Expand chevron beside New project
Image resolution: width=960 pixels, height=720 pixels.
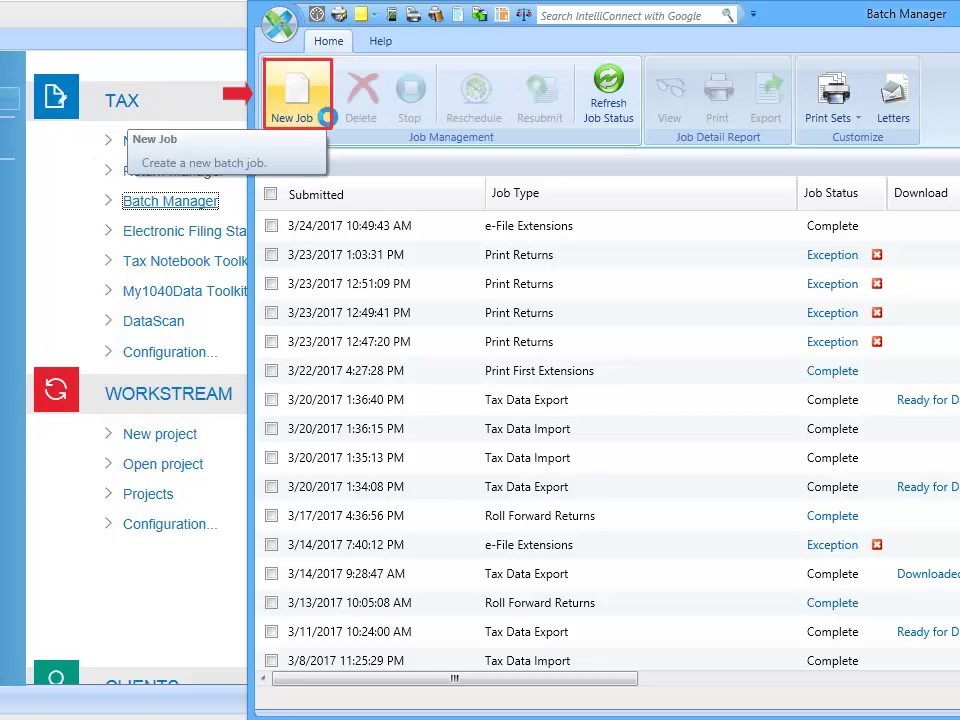click(108, 433)
